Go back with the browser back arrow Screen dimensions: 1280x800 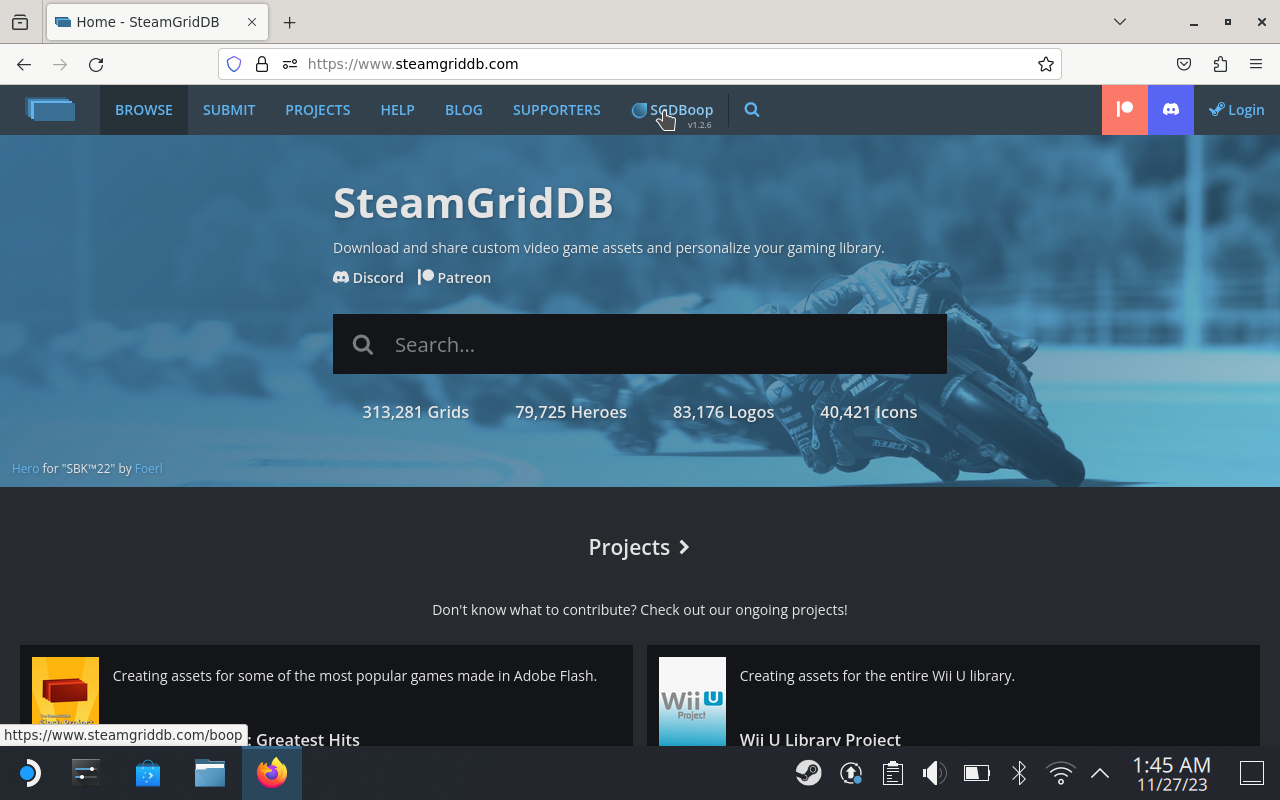[x=24, y=64]
